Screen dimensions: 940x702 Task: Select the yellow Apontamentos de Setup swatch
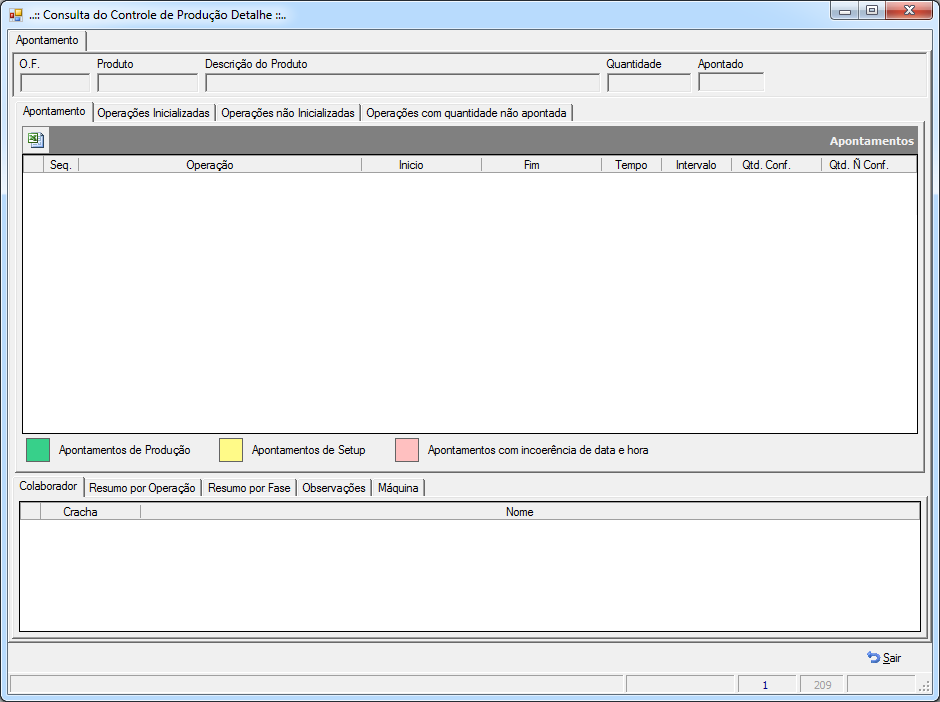click(x=231, y=450)
